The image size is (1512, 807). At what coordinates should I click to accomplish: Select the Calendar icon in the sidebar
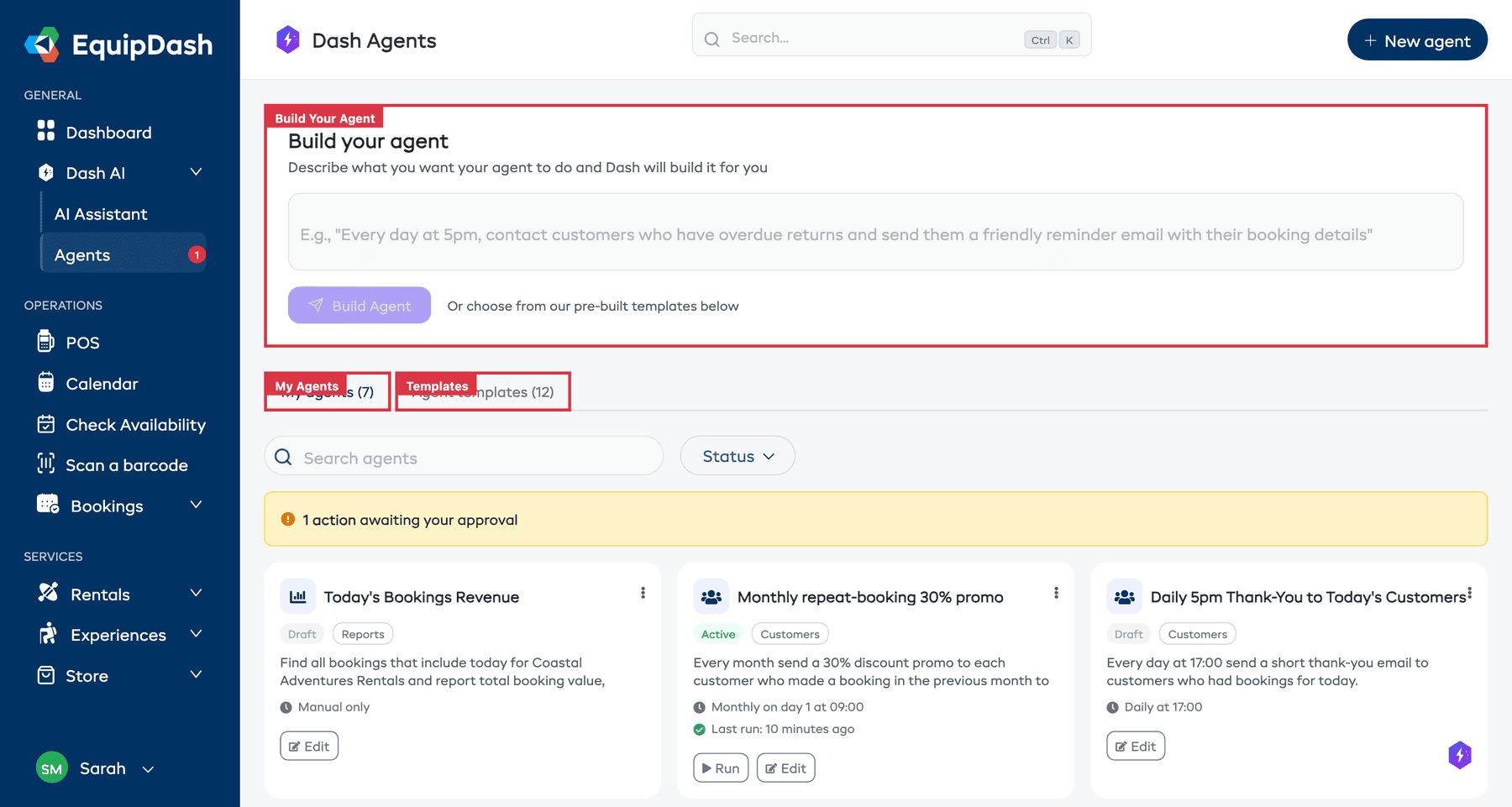tap(46, 383)
